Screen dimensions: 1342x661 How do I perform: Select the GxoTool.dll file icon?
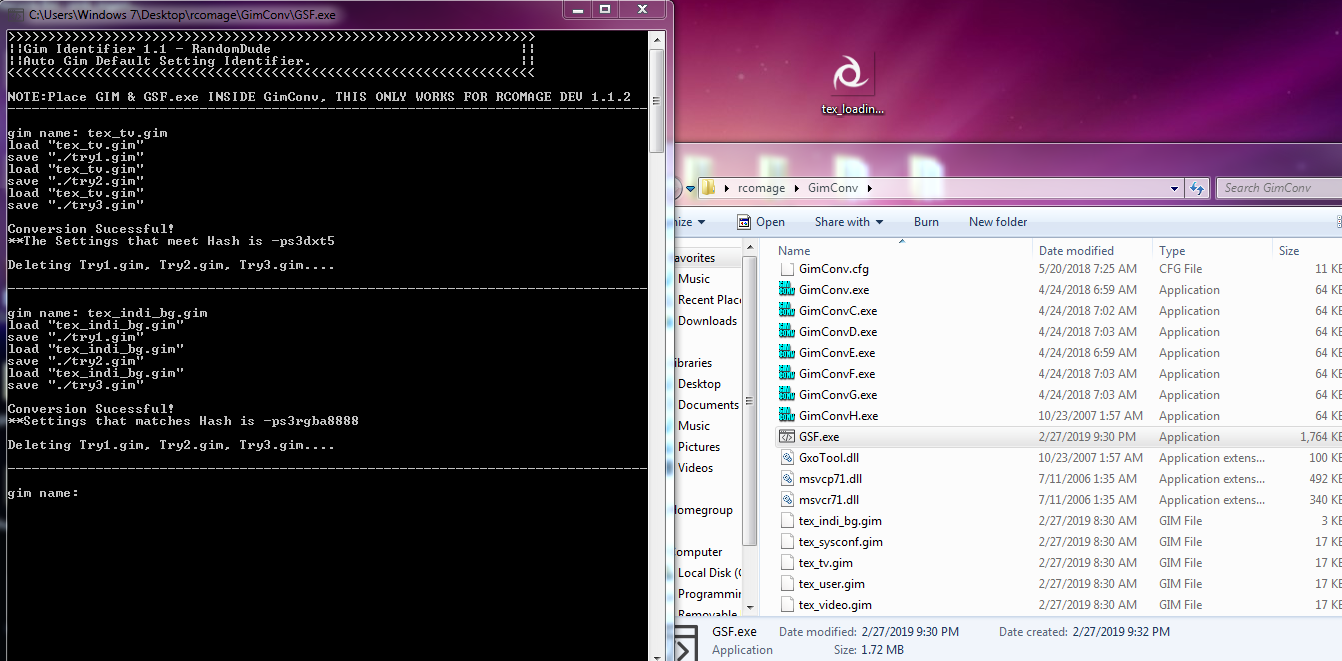(x=787, y=458)
